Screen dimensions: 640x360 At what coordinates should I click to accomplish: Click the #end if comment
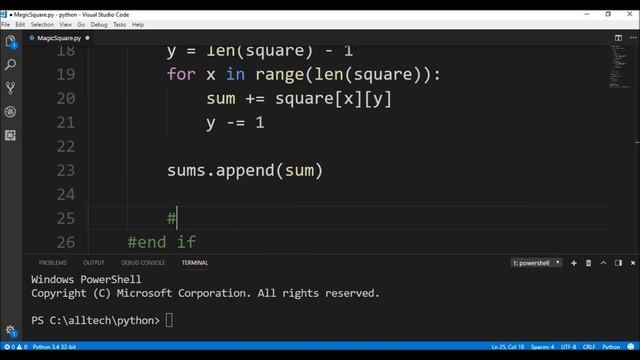[x=162, y=242]
